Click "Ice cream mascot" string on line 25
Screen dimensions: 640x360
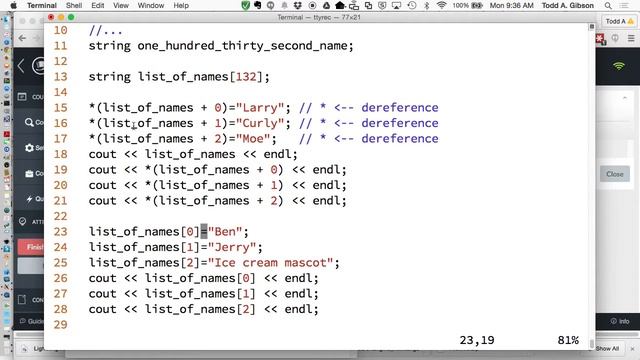coord(271,263)
